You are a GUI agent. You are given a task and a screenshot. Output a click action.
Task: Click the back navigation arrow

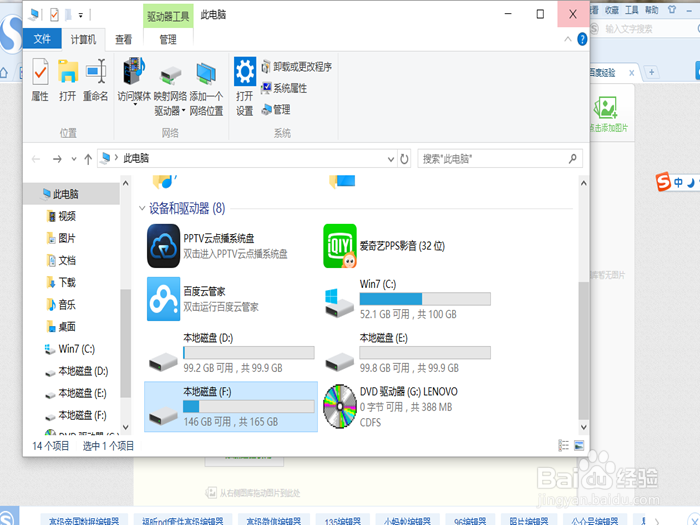[x=36, y=158]
